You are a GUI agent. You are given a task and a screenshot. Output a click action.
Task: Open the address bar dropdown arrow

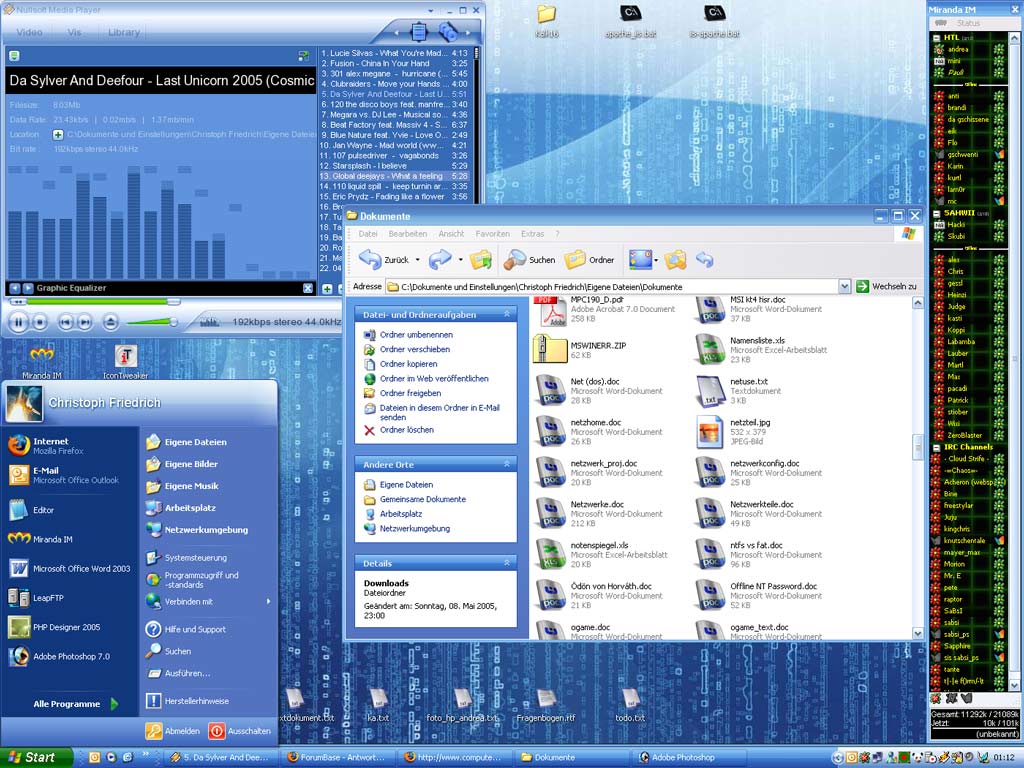click(844, 286)
